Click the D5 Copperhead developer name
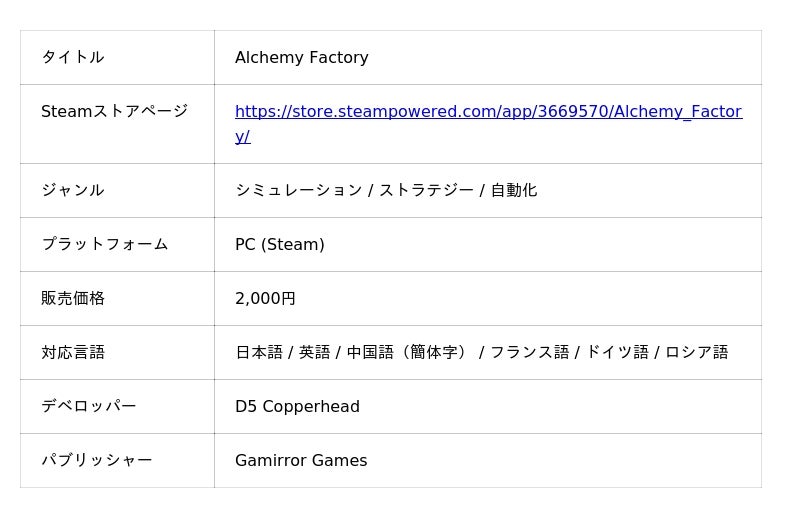Screen dimensions: 800x518 tap(297, 406)
